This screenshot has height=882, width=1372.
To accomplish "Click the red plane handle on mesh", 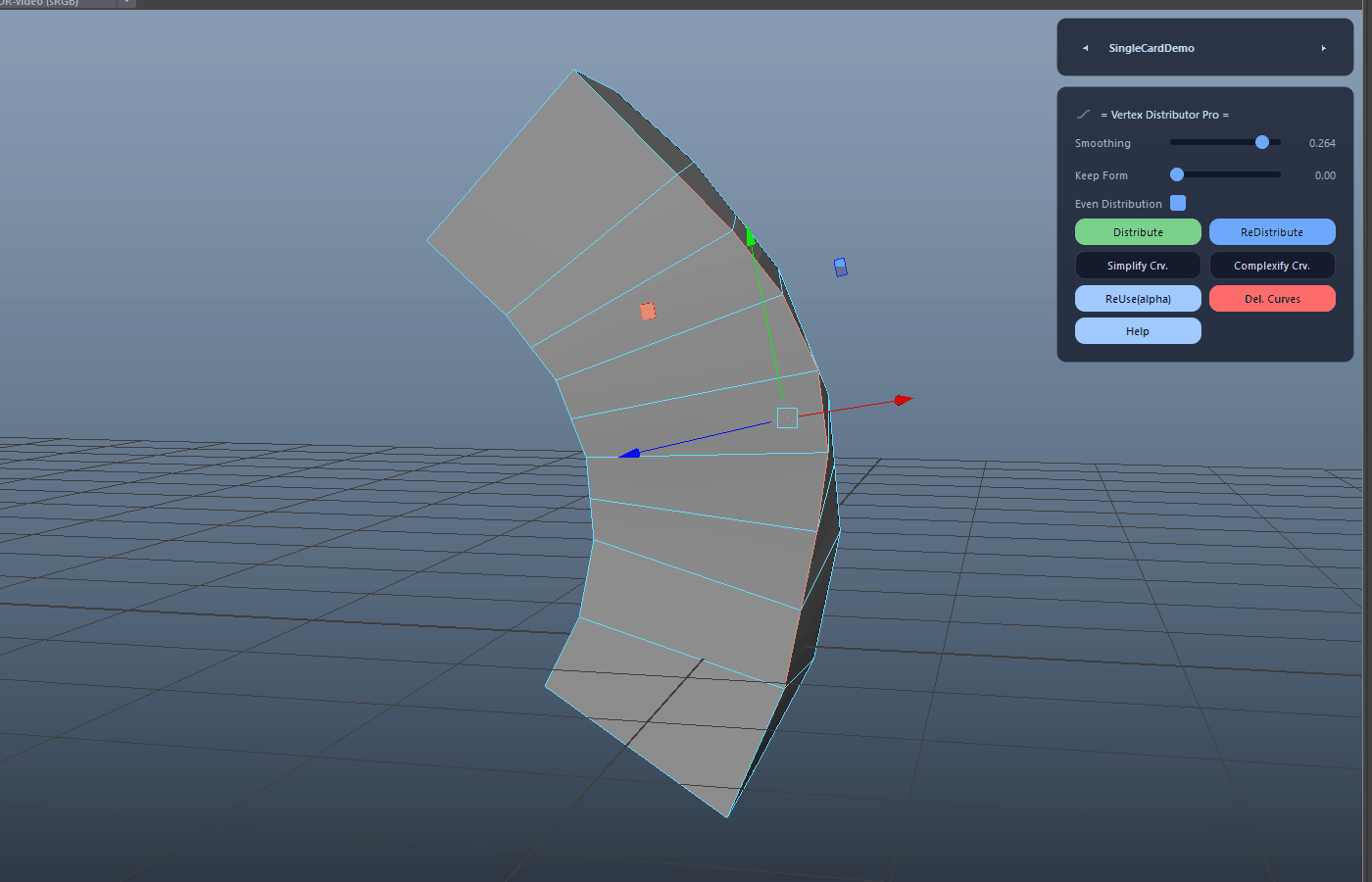I will 647,311.
